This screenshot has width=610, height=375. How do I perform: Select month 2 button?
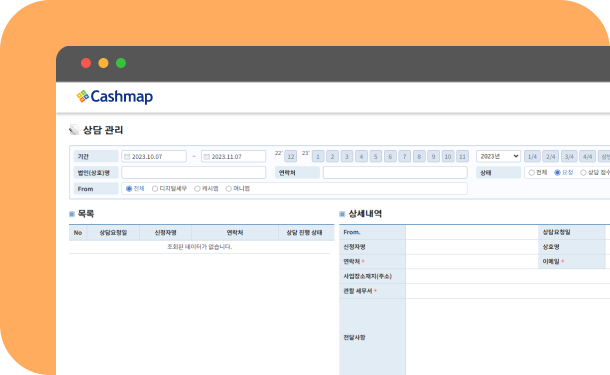click(332, 156)
